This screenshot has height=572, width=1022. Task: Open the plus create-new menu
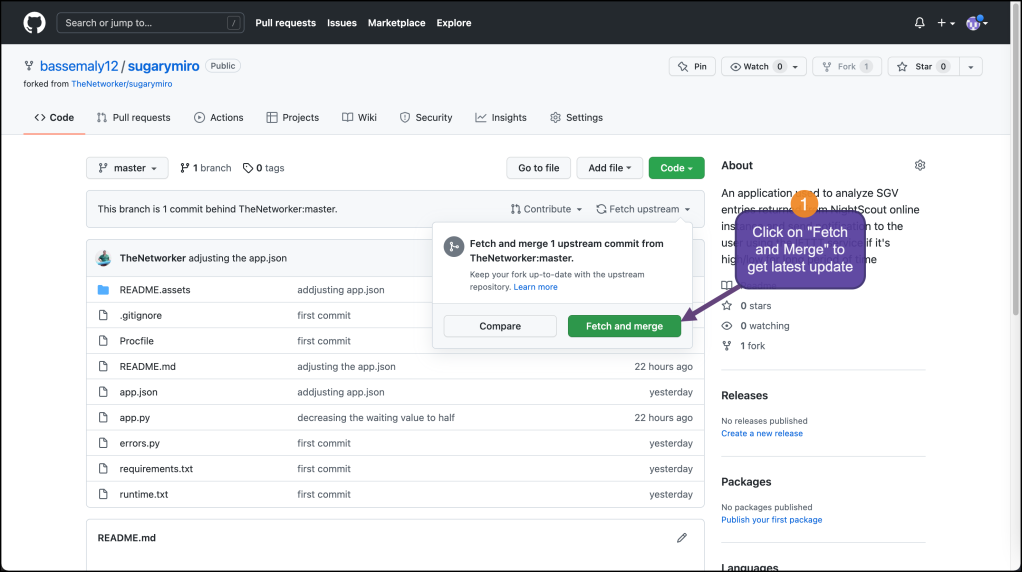(946, 23)
